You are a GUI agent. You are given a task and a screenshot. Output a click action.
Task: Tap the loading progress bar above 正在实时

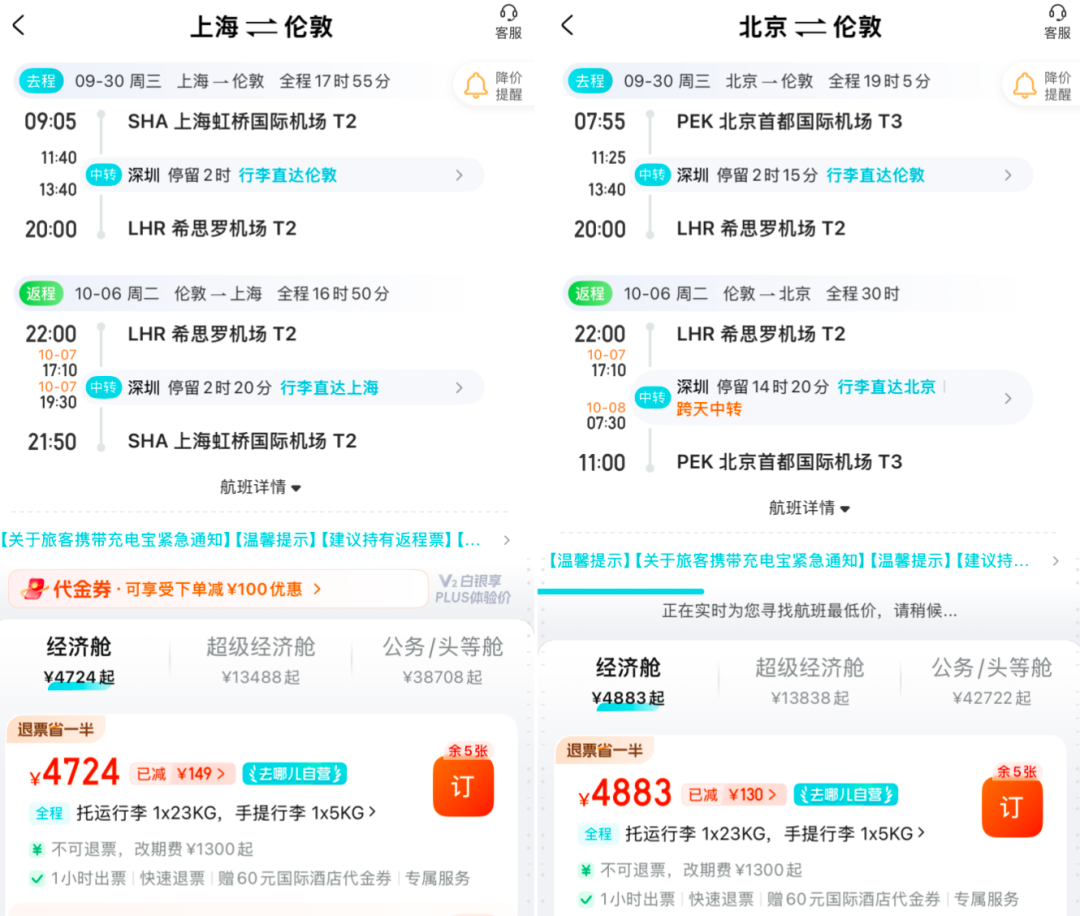coord(621,591)
